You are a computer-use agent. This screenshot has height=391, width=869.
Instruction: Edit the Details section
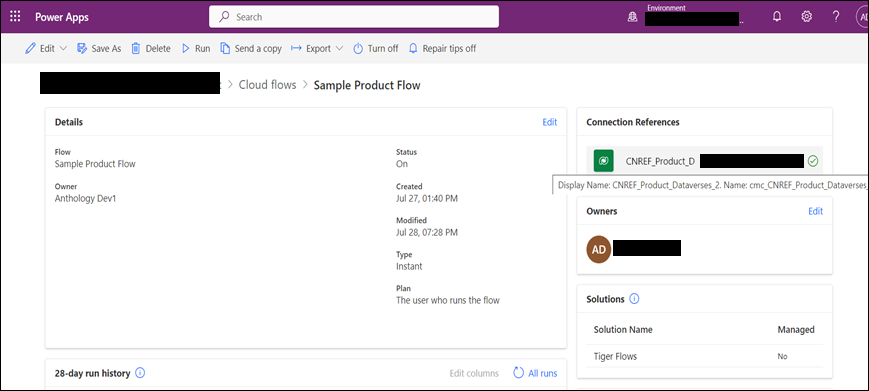(x=549, y=122)
